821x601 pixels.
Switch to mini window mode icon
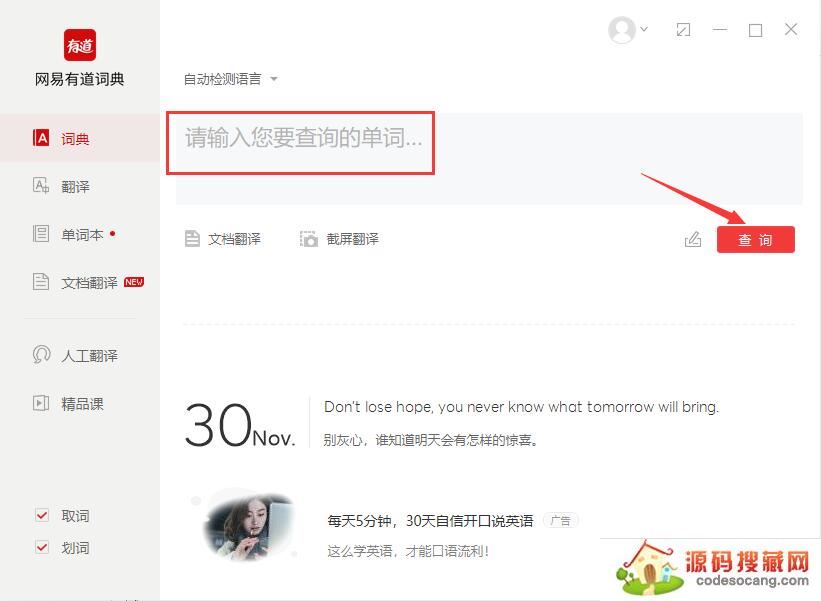point(683,30)
